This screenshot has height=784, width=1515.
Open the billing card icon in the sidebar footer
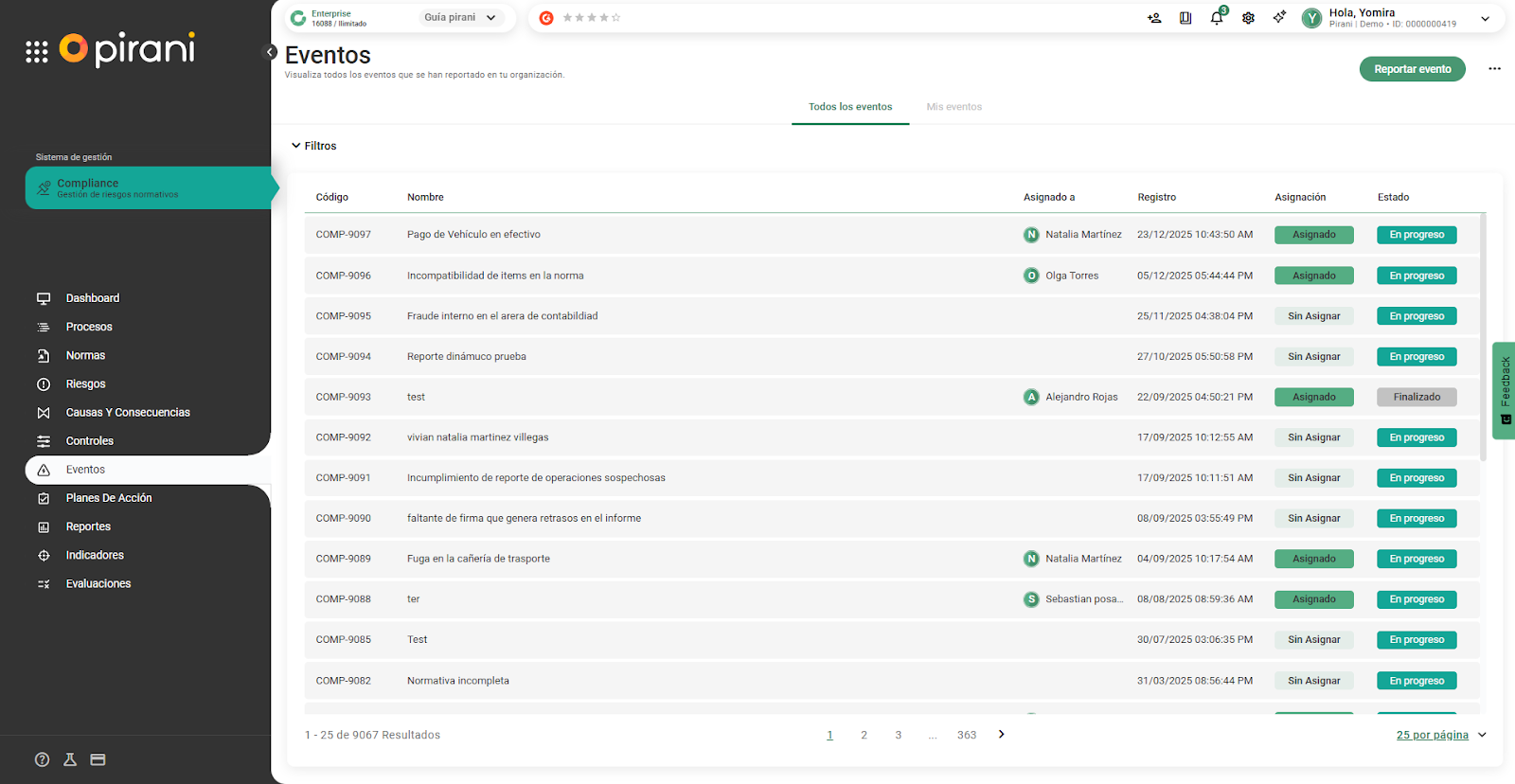98,759
